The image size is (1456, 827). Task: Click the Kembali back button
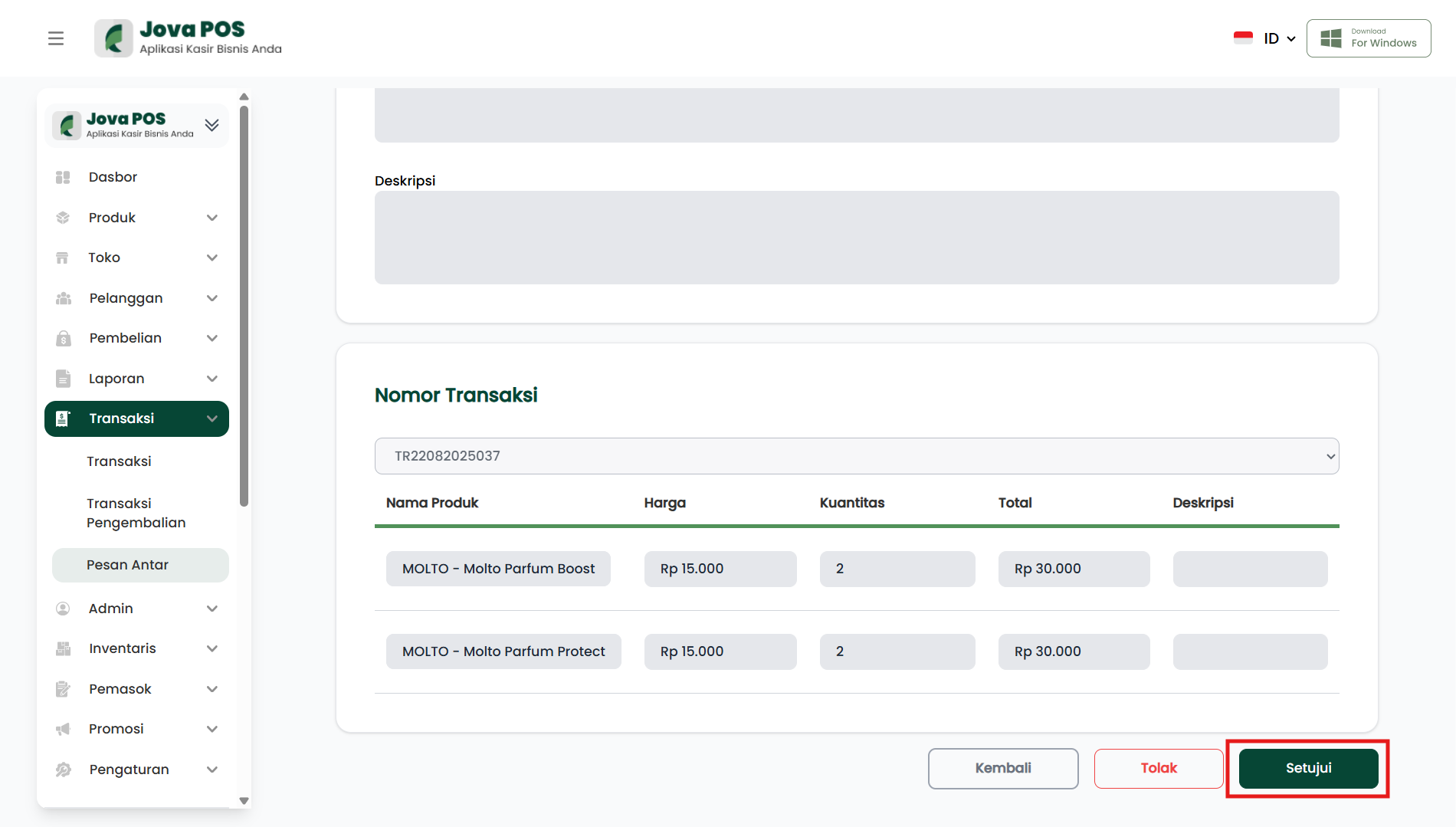coord(1002,768)
